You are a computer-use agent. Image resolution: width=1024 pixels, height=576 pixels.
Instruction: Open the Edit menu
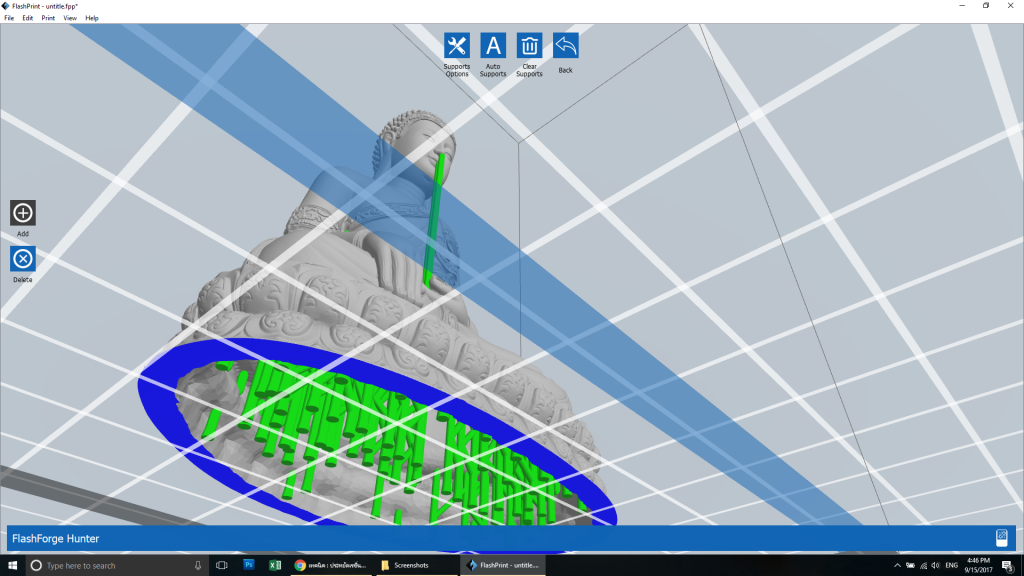tap(27, 18)
